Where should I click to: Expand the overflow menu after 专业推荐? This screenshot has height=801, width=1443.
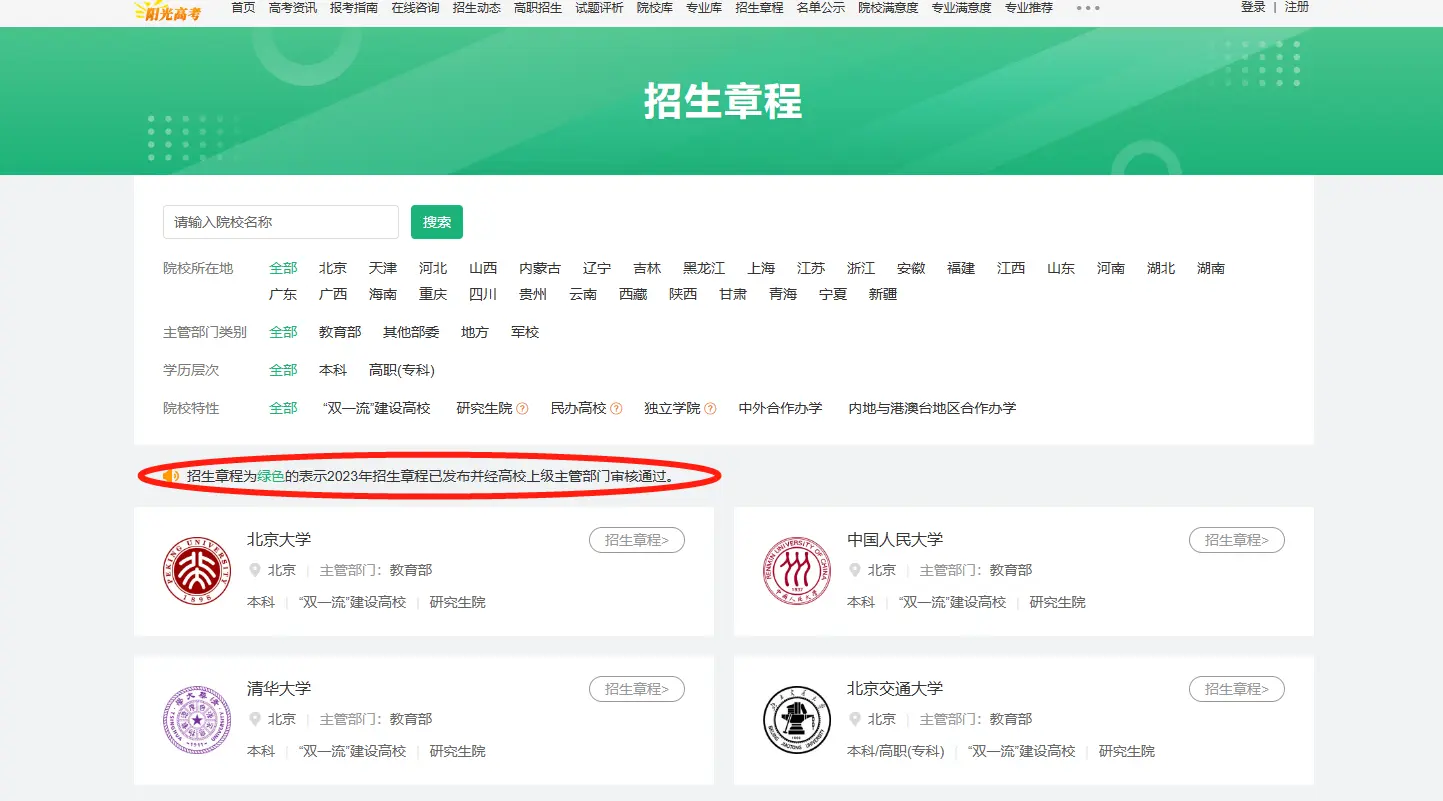pyautogui.click(x=1087, y=8)
